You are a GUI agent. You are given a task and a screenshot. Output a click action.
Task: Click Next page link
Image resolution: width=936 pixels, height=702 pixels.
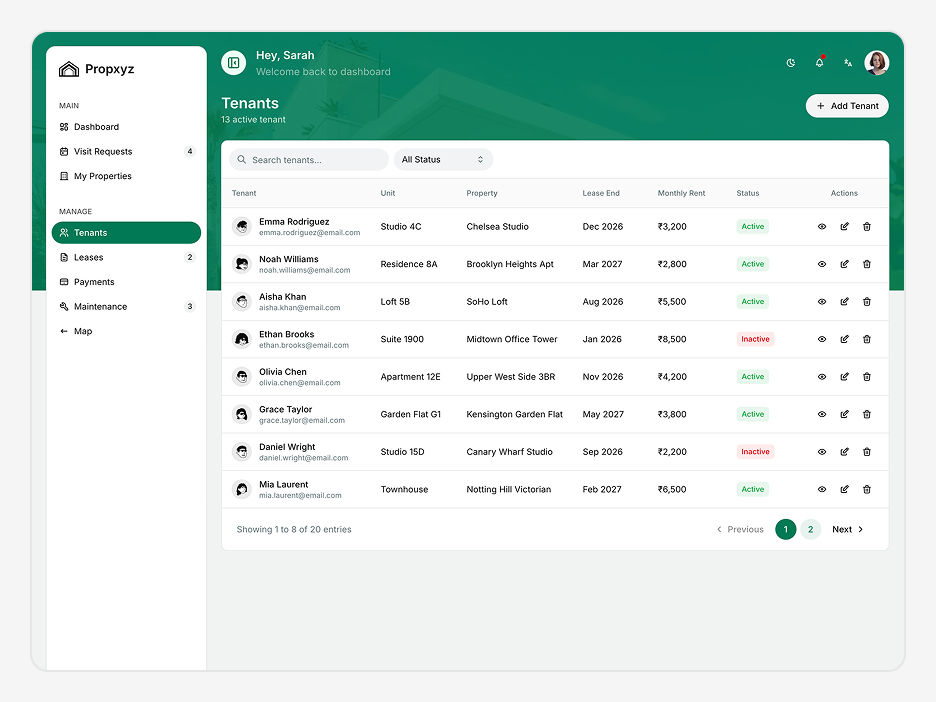pos(848,529)
